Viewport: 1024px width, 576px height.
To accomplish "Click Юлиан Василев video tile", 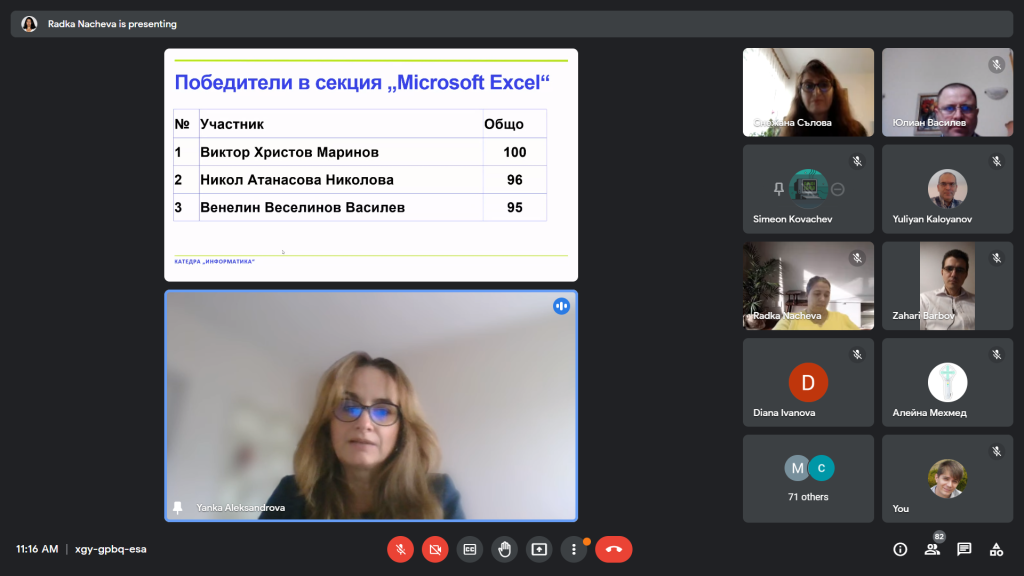I will point(948,92).
